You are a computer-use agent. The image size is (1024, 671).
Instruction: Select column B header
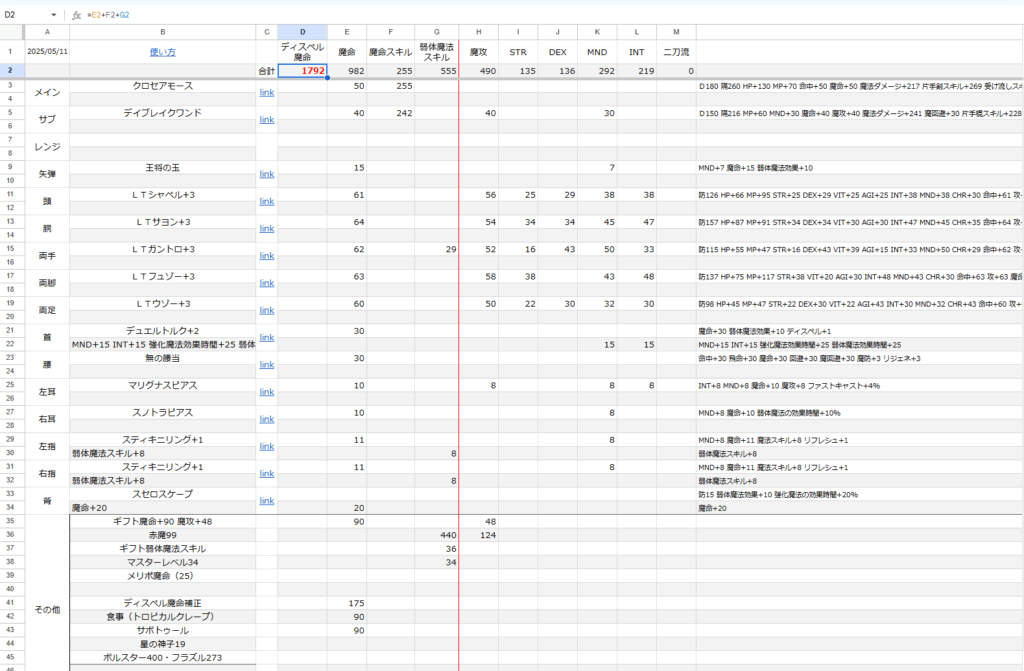coord(163,32)
